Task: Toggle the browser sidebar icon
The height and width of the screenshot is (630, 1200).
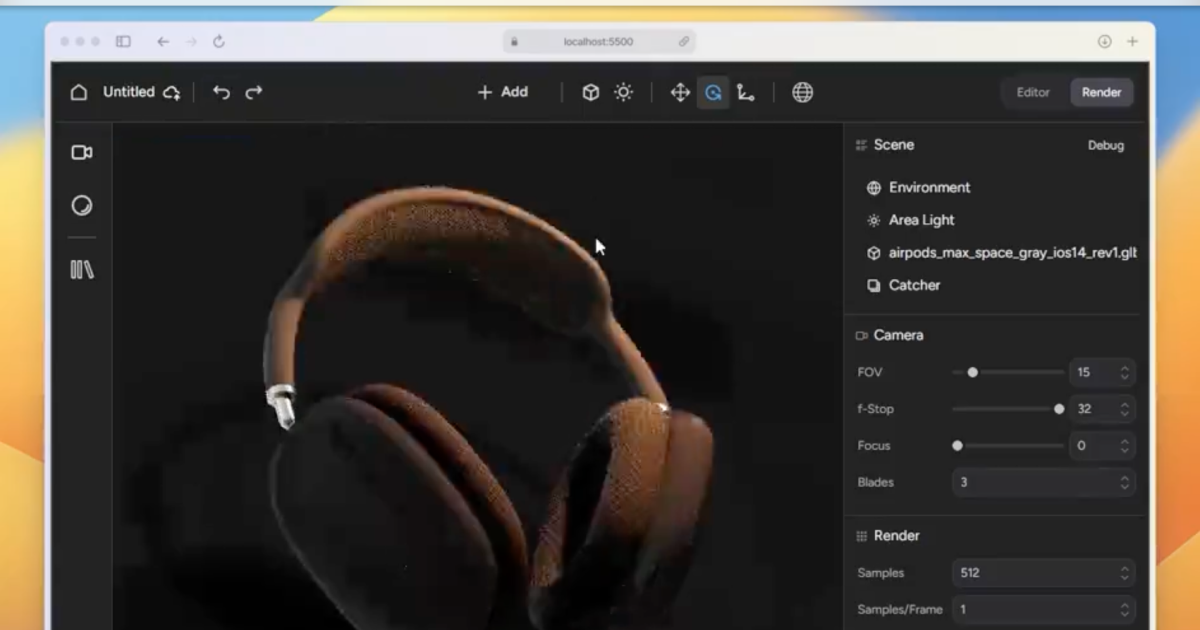Action: (123, 41)
